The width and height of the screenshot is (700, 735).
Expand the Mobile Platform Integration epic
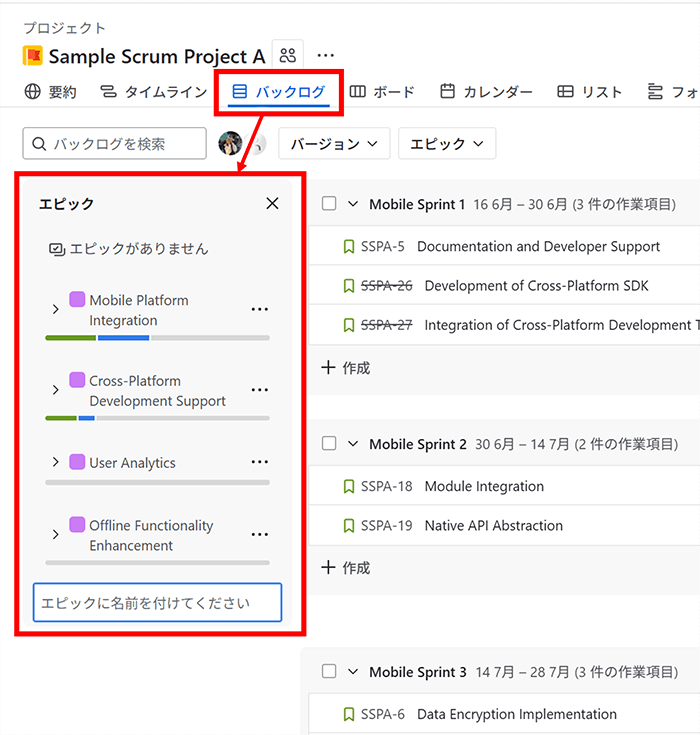[56, 309]
